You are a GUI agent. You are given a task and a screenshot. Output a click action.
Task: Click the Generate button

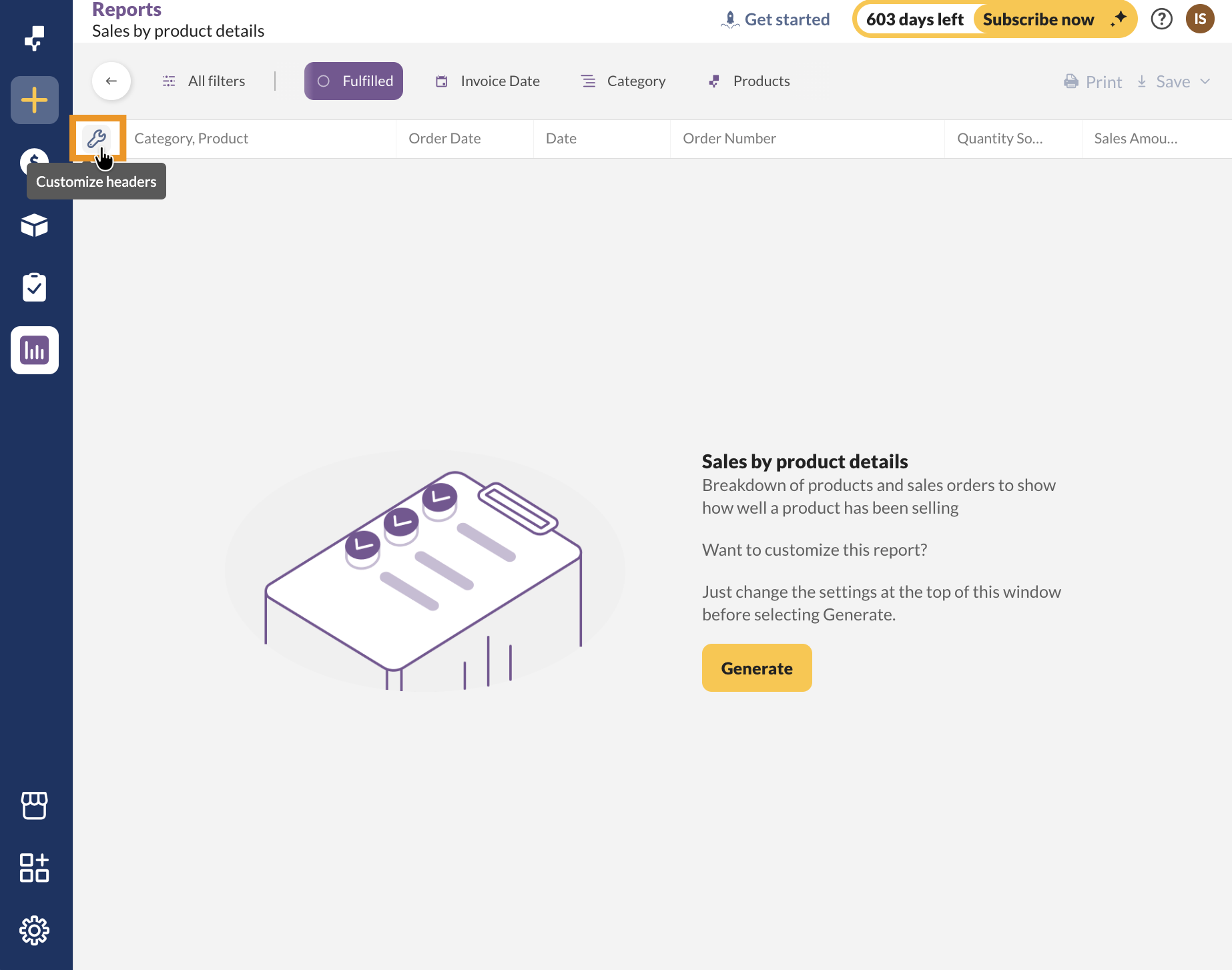point(757,668)
